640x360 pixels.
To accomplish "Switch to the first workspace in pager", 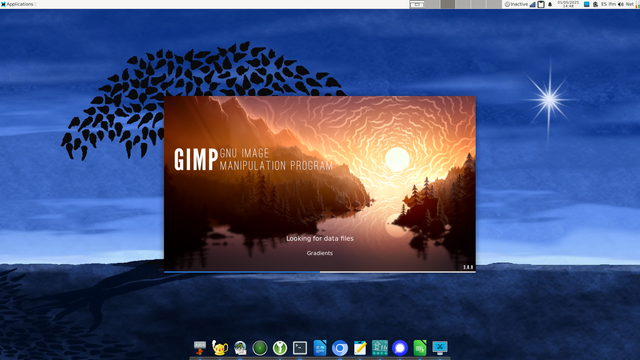I will click(417, 4).
